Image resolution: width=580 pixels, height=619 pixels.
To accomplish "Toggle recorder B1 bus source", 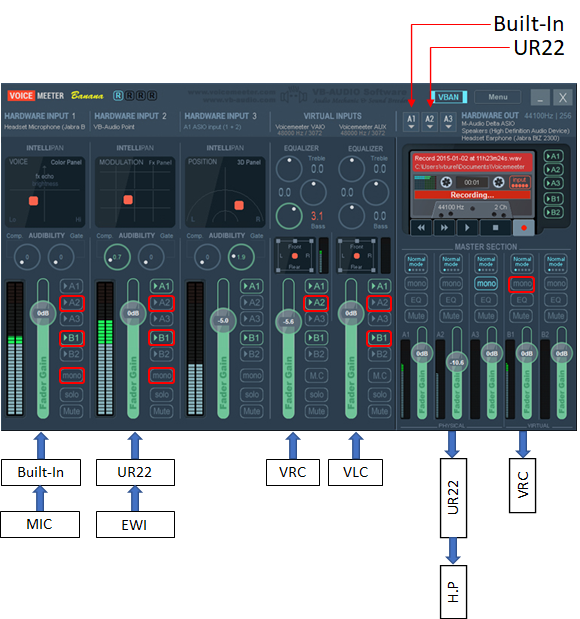I will click(x=553, y=199).
